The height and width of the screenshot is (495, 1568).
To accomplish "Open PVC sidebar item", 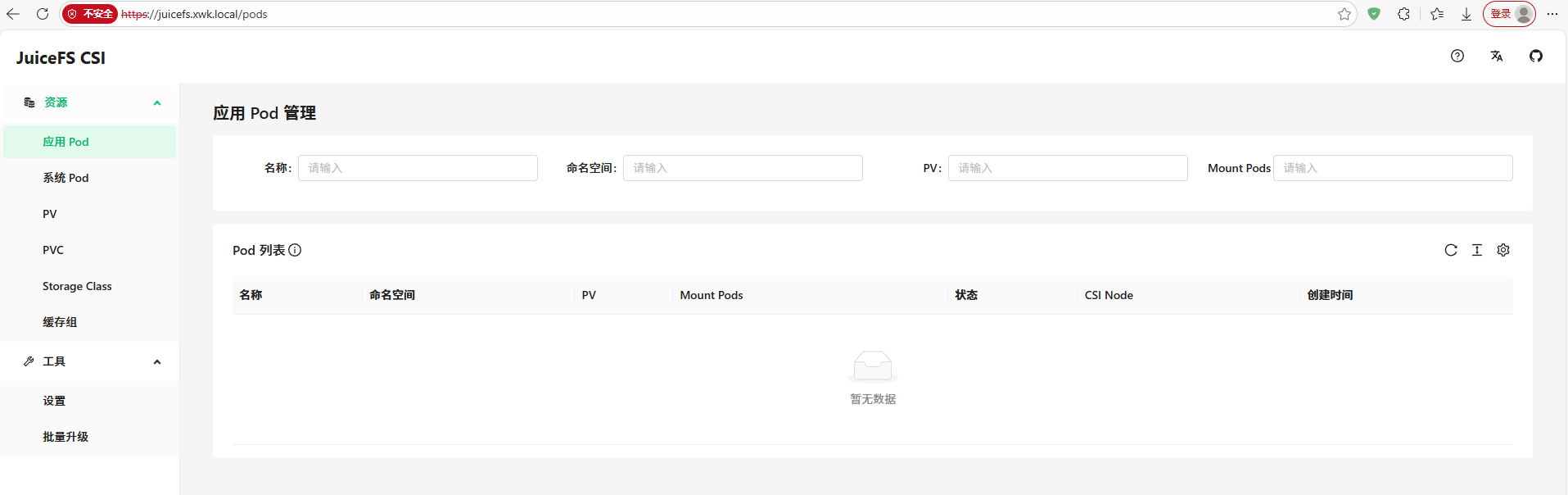I will pos(89,250).
